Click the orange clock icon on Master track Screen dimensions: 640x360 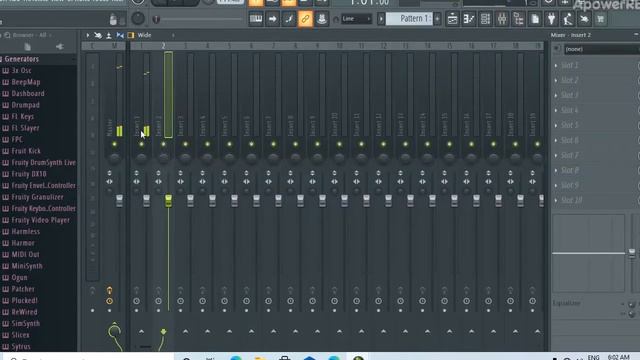tap(109, 301)
